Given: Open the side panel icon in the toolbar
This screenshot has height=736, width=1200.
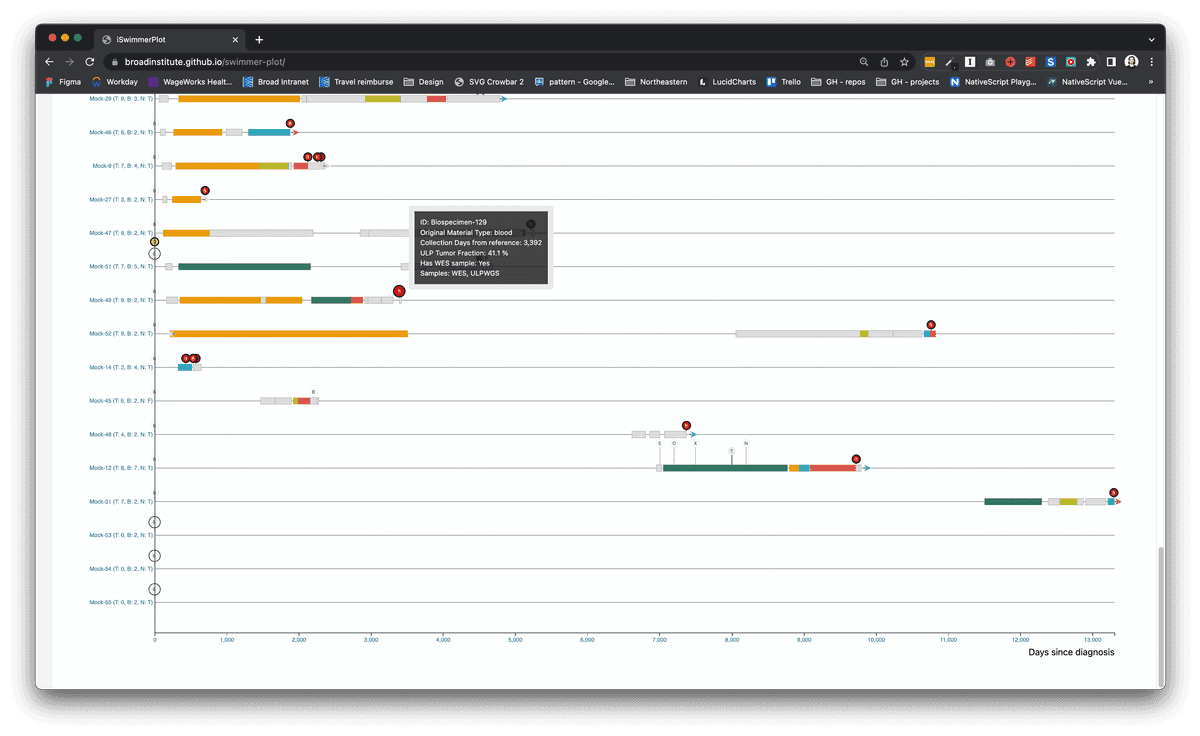Looking at the screenshot, I should click(x=1111, y=61).
